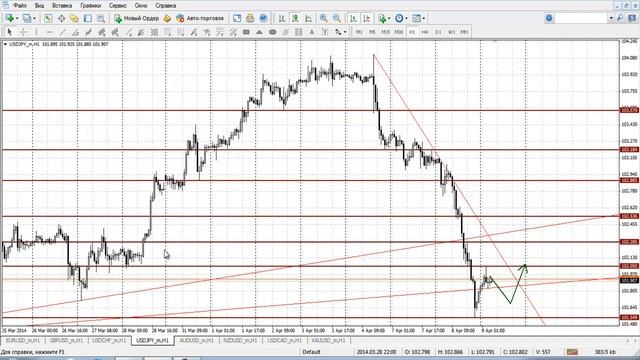Click the Default profile in status bar
Screen dimensions: 640x360
pos(311,352)
